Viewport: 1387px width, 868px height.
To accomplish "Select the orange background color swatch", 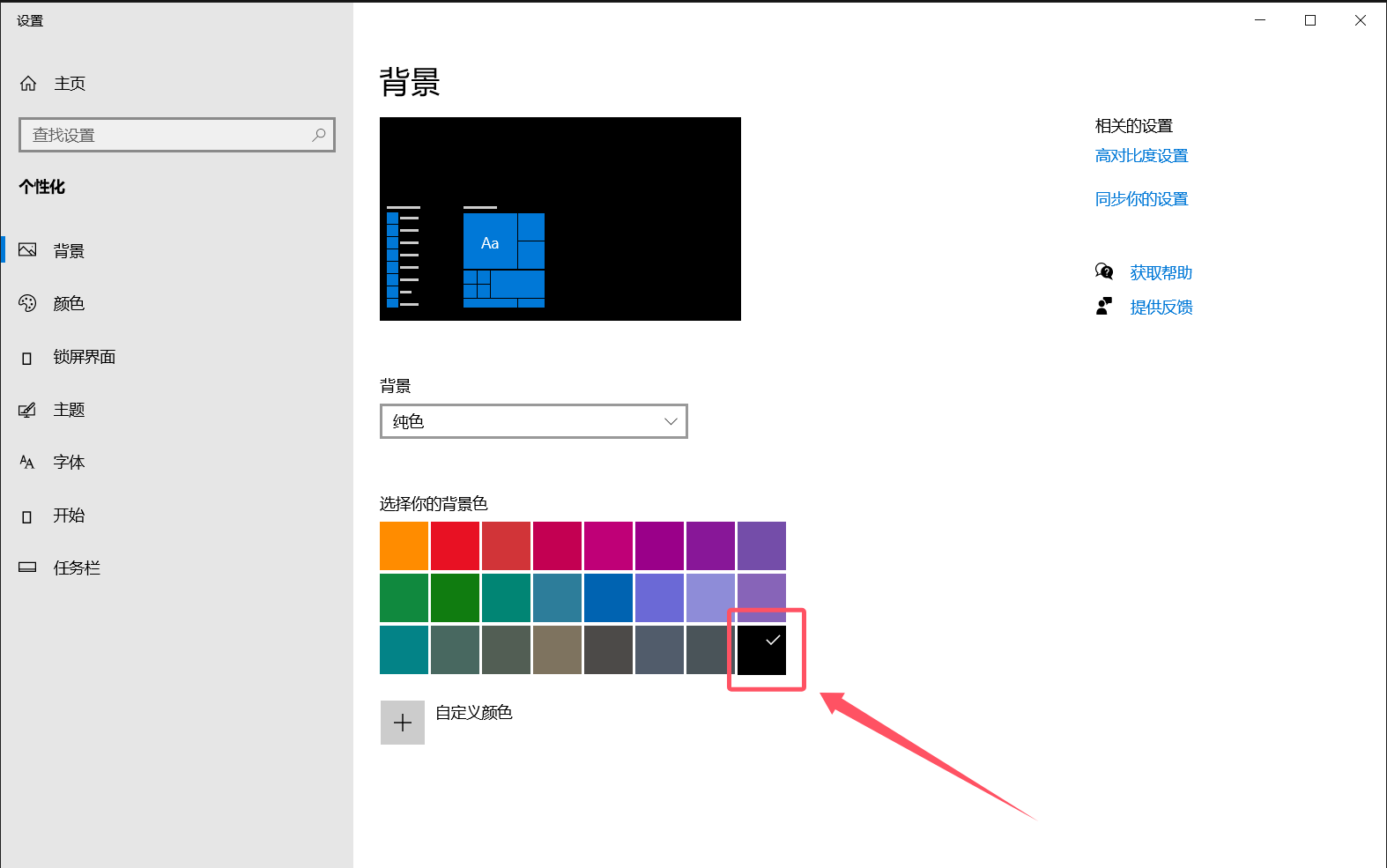I will (404, 545).
